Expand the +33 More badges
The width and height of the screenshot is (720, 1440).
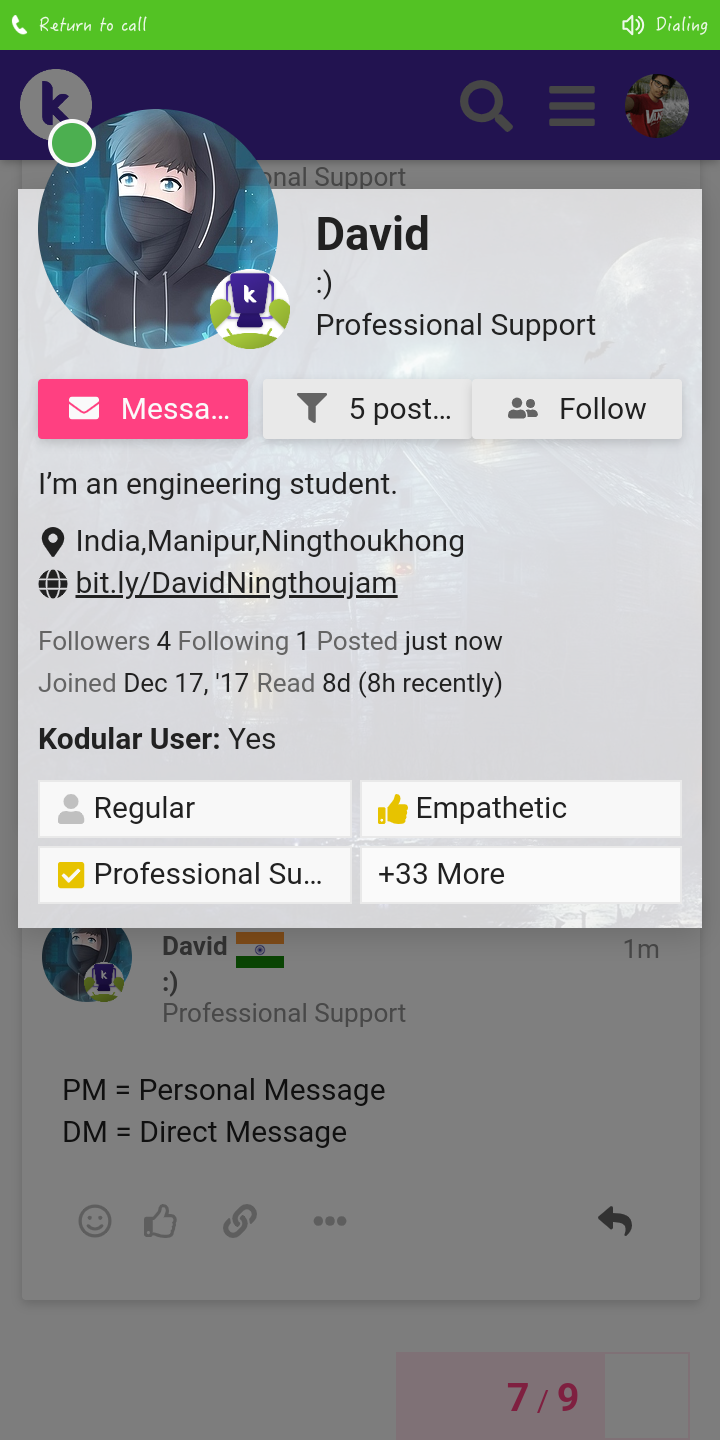tap(520, 874)
